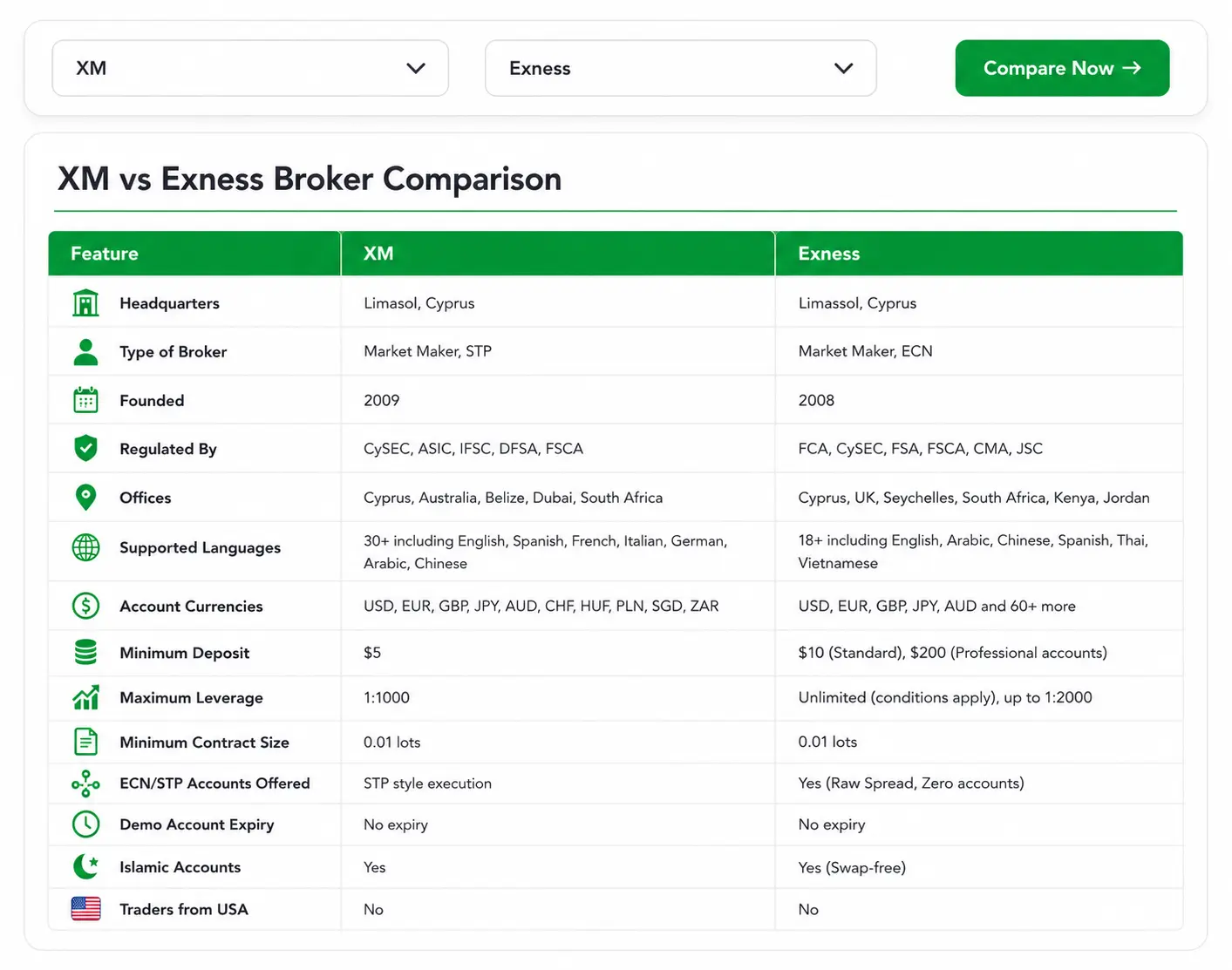The image size is (1232, 970).
Task: Click the Offices location pin icon
Action: pyautogui.click(x=85, y=497)
